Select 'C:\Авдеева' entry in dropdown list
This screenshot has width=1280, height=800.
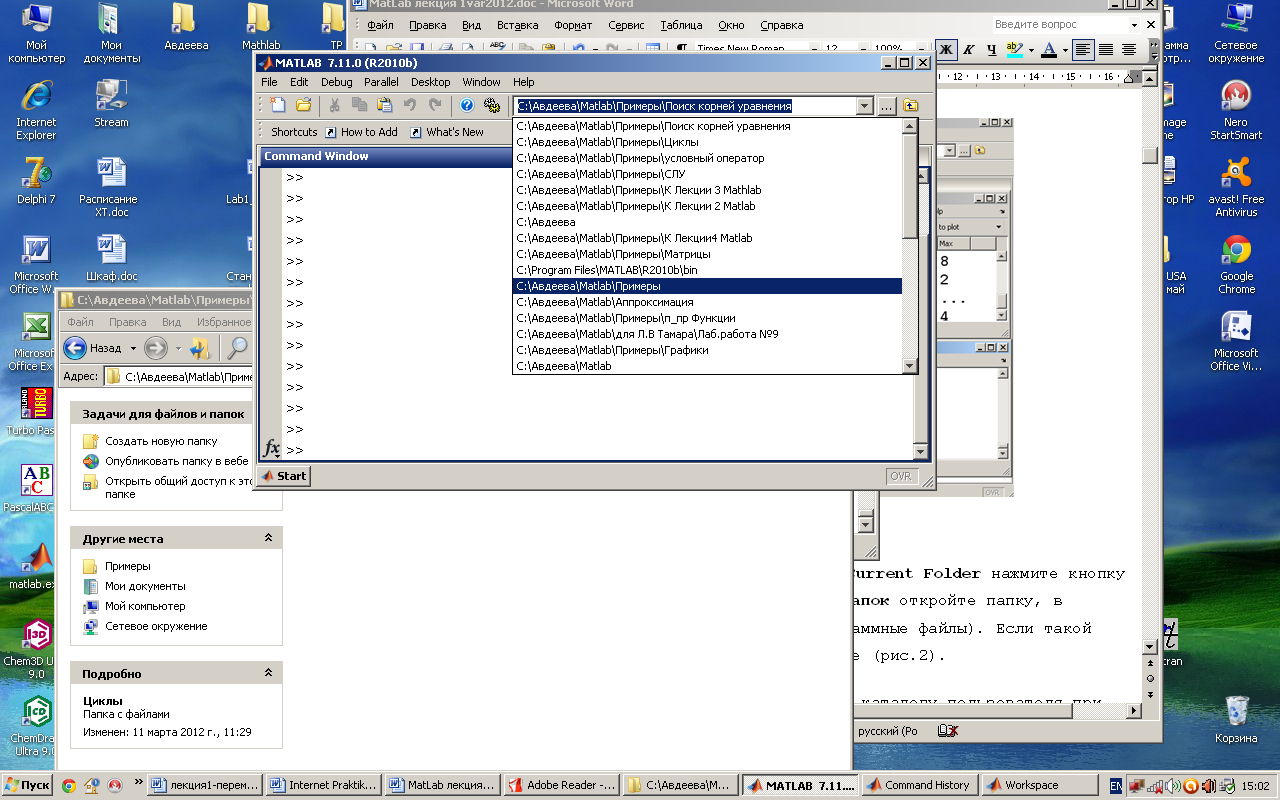(x=707, y=222)
